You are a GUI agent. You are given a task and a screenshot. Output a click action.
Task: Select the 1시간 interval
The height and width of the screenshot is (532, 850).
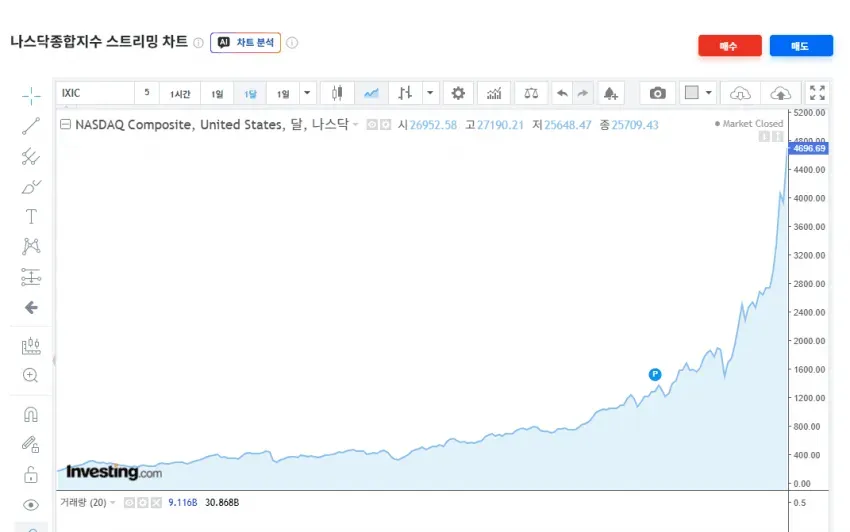(x=180, y=94)
